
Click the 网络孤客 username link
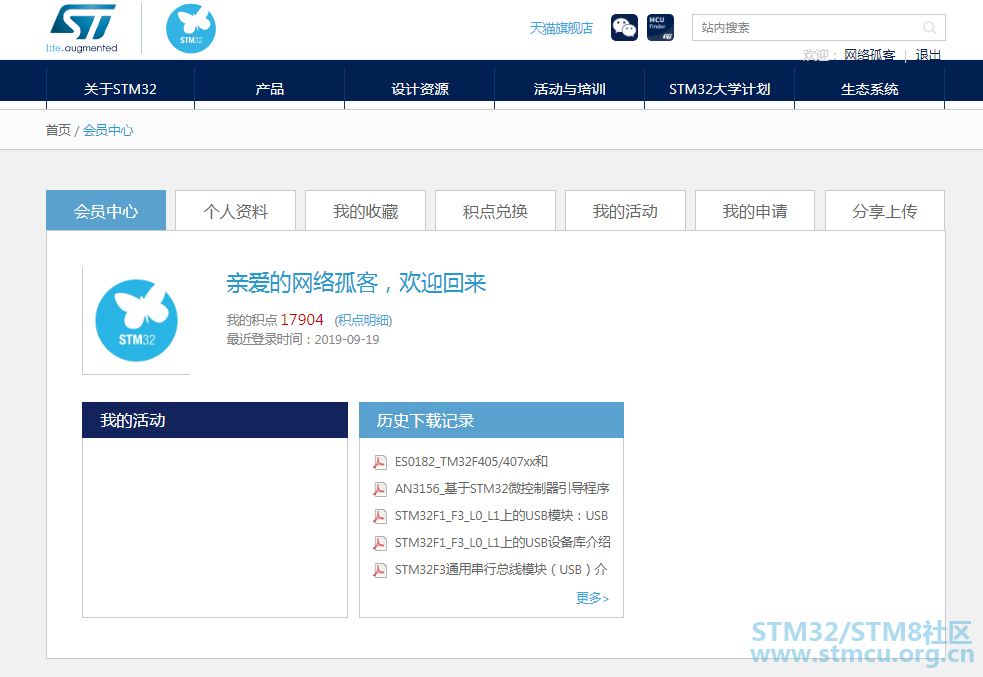tap(870, 55)
